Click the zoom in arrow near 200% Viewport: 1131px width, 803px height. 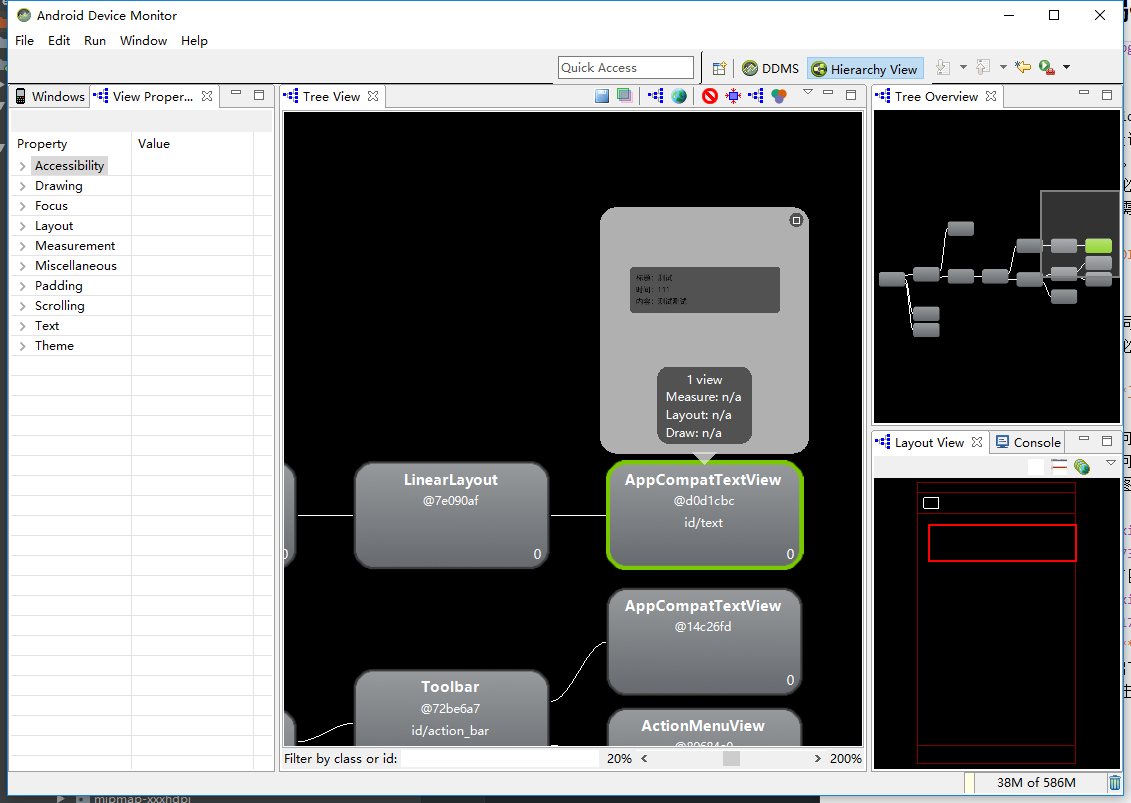coord(817,758)
